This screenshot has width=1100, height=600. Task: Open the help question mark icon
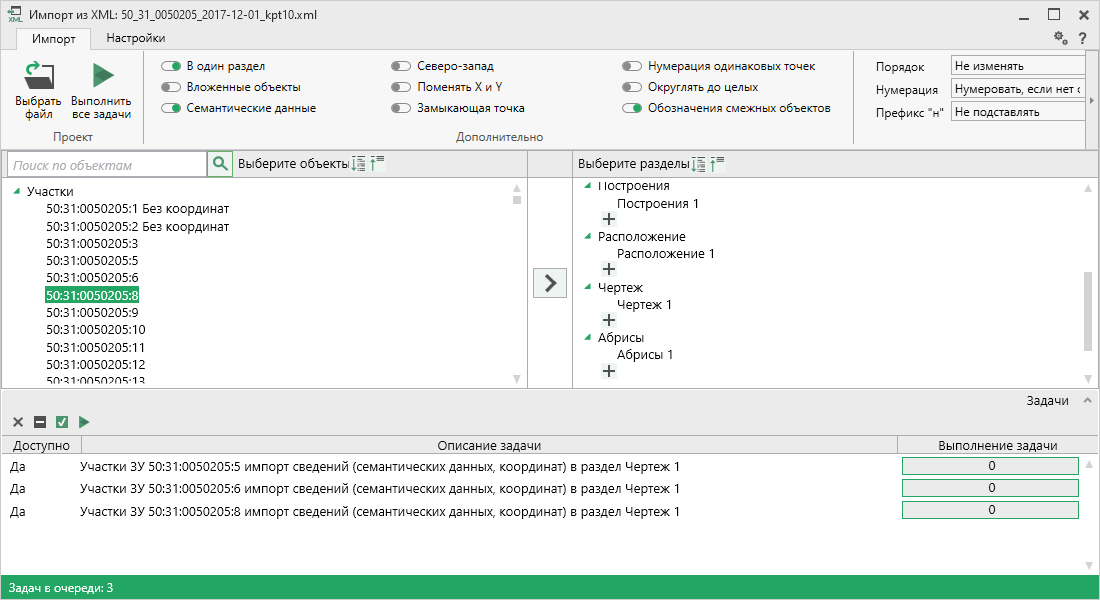1082,38
